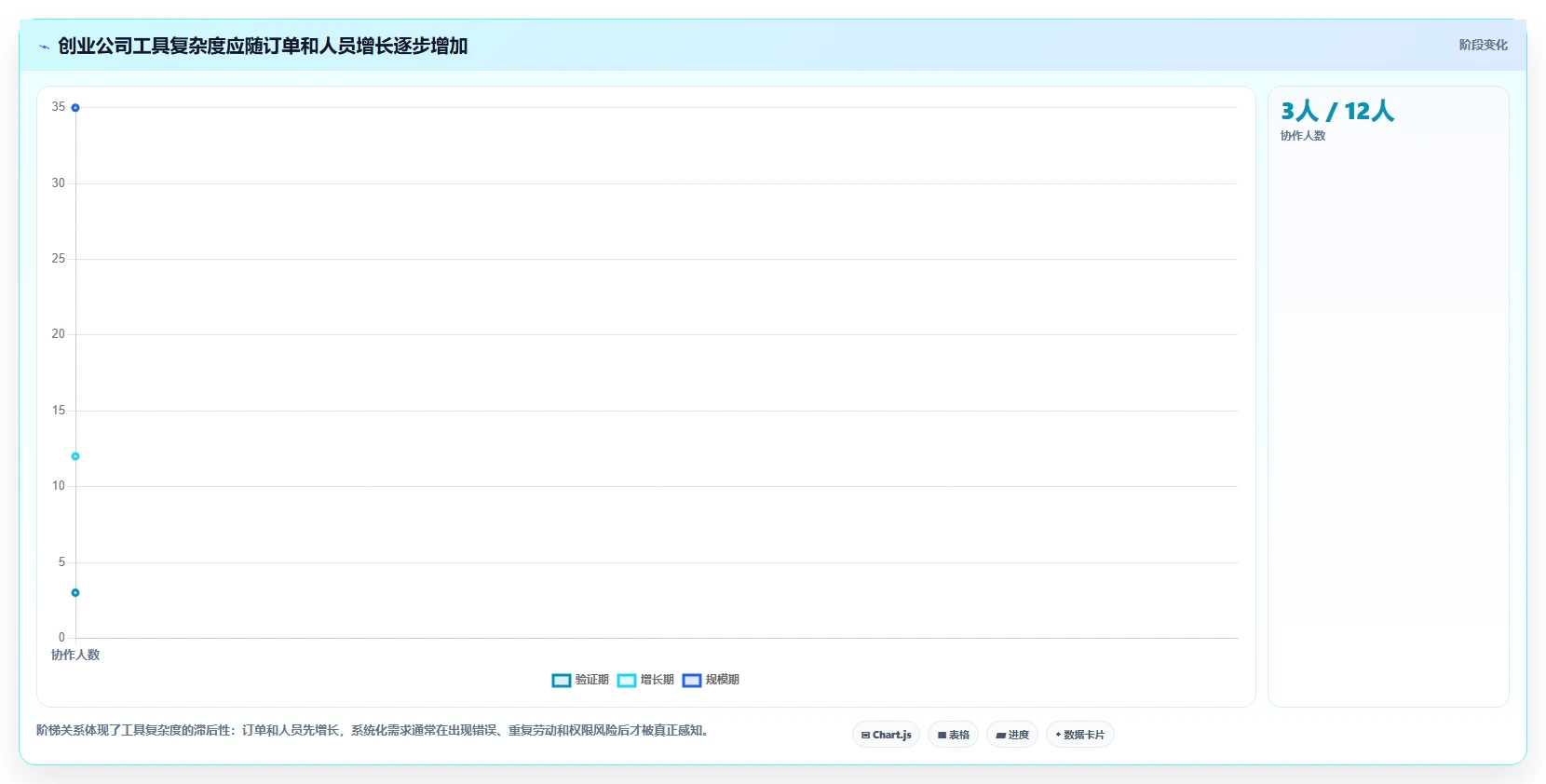The height and width of the screenshot is (784, 1546).
Task: Click the y-axis tick label 10
Action: (x=59, y=486)
